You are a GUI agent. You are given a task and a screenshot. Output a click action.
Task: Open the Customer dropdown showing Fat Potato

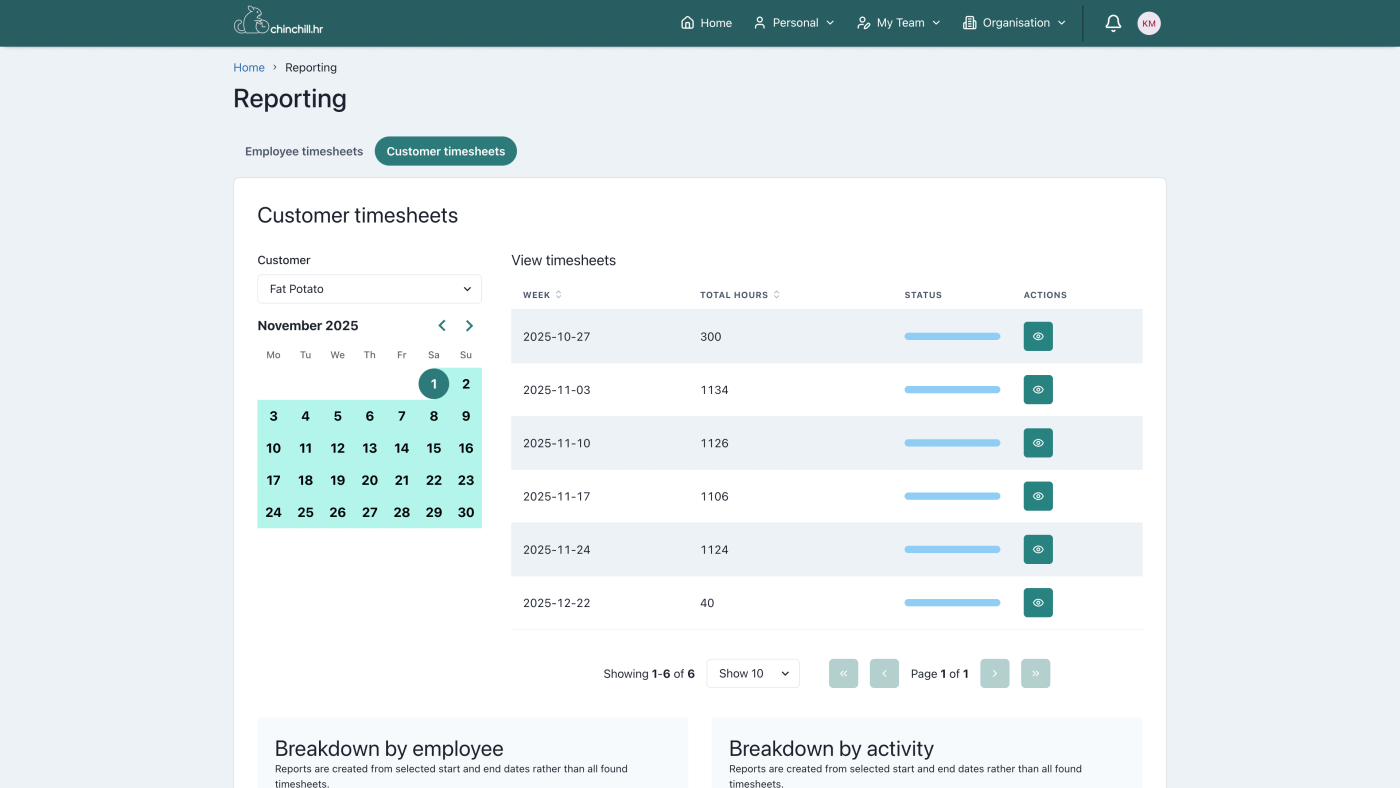370,289
